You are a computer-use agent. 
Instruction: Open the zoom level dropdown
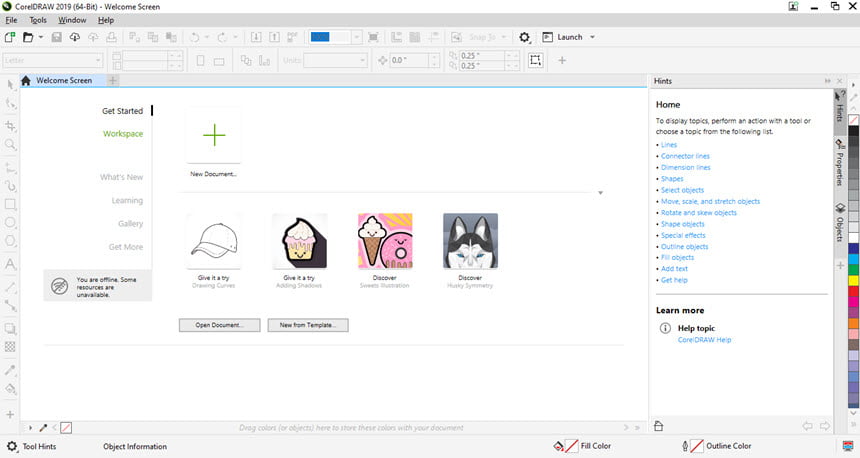pyautogui.click(x=357, y=37)
